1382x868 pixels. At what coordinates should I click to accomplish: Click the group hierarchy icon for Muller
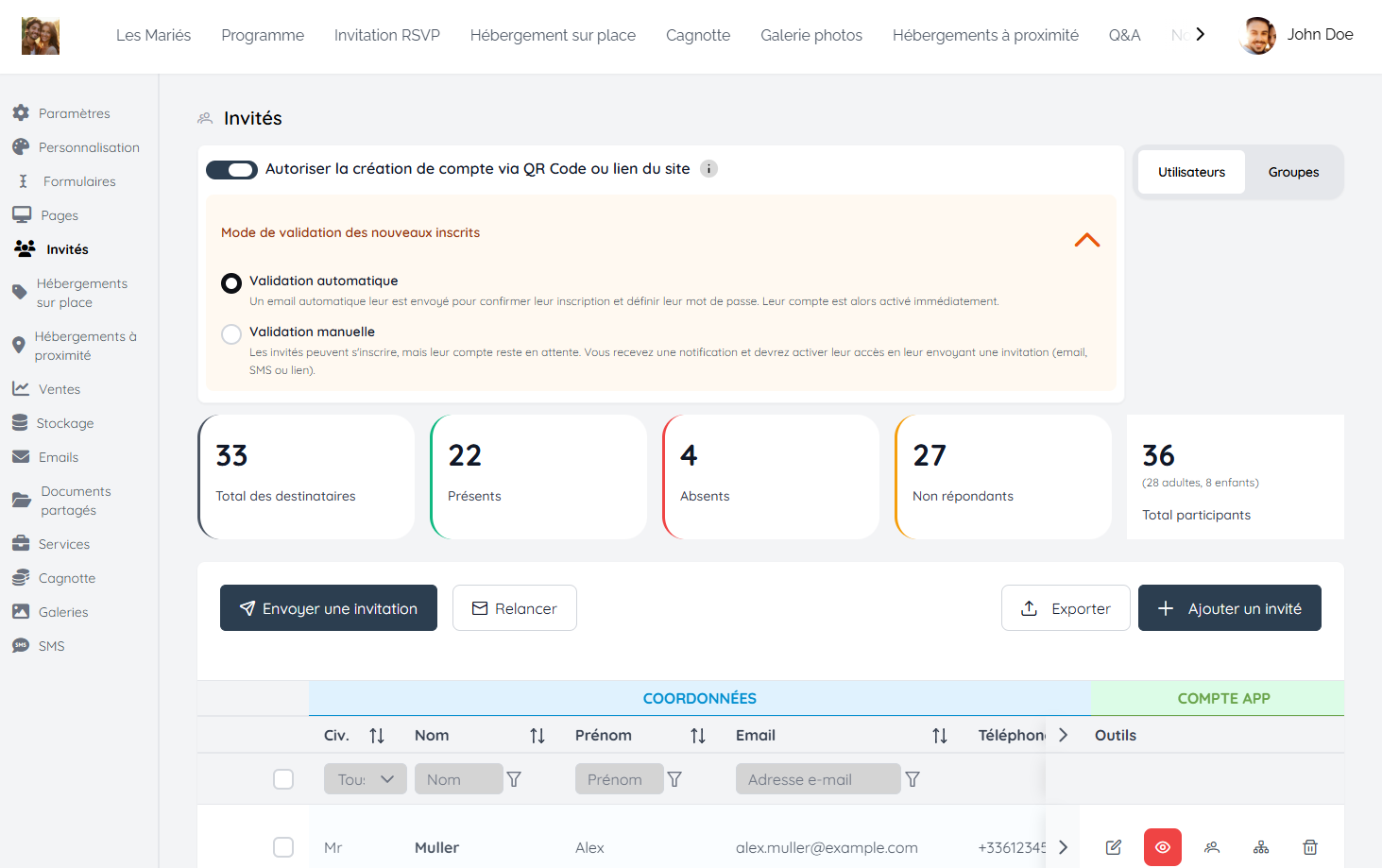coord(1261,847)
